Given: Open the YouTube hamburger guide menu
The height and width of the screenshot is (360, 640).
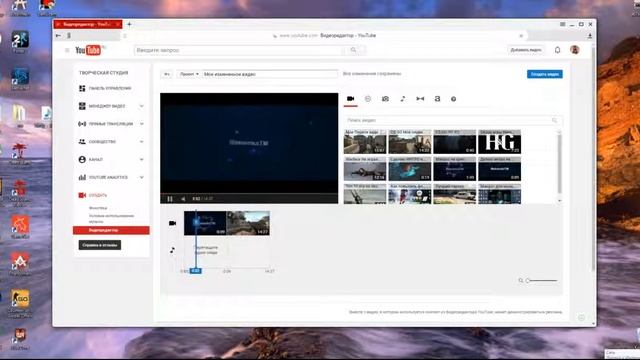Looking at the screenshot, I should coord(67,50).
